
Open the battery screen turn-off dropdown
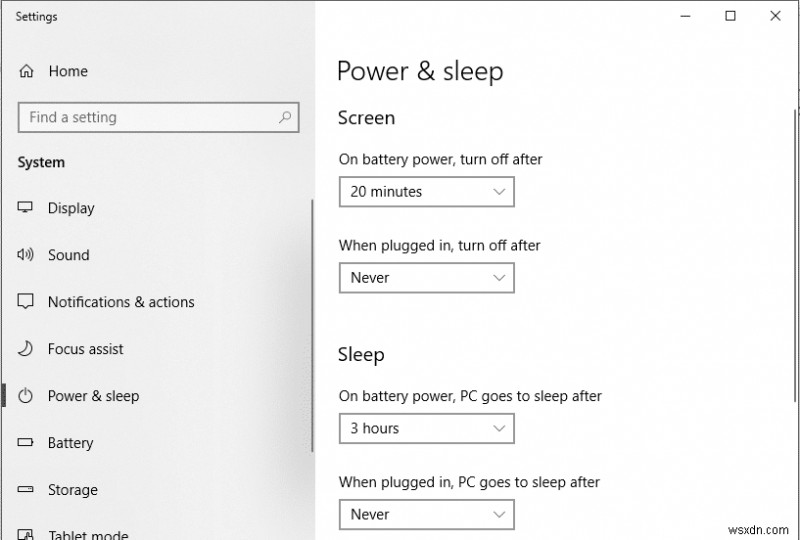pos(426,192)
